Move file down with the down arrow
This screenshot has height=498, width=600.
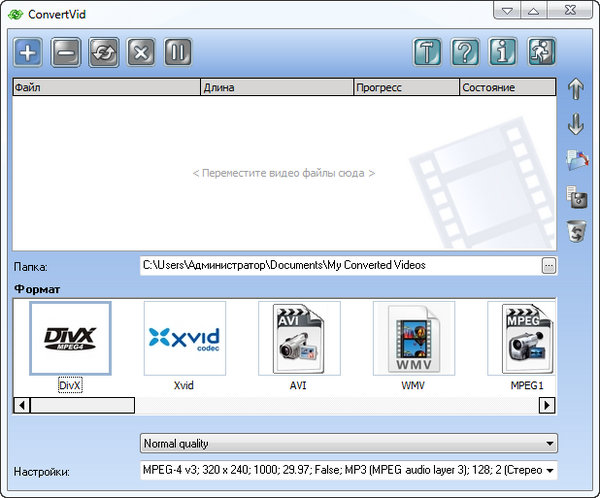click(576, 125)
